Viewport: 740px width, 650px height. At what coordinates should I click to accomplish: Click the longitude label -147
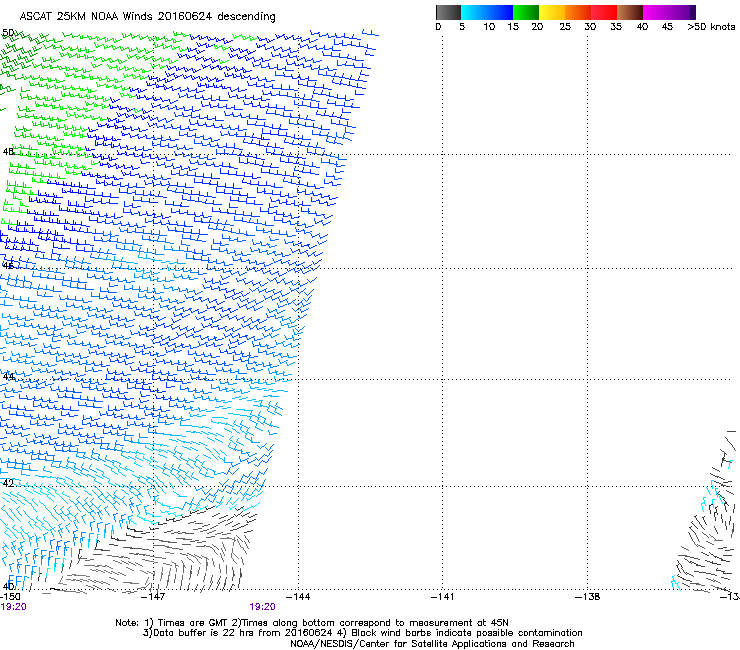tap(153, 597)
